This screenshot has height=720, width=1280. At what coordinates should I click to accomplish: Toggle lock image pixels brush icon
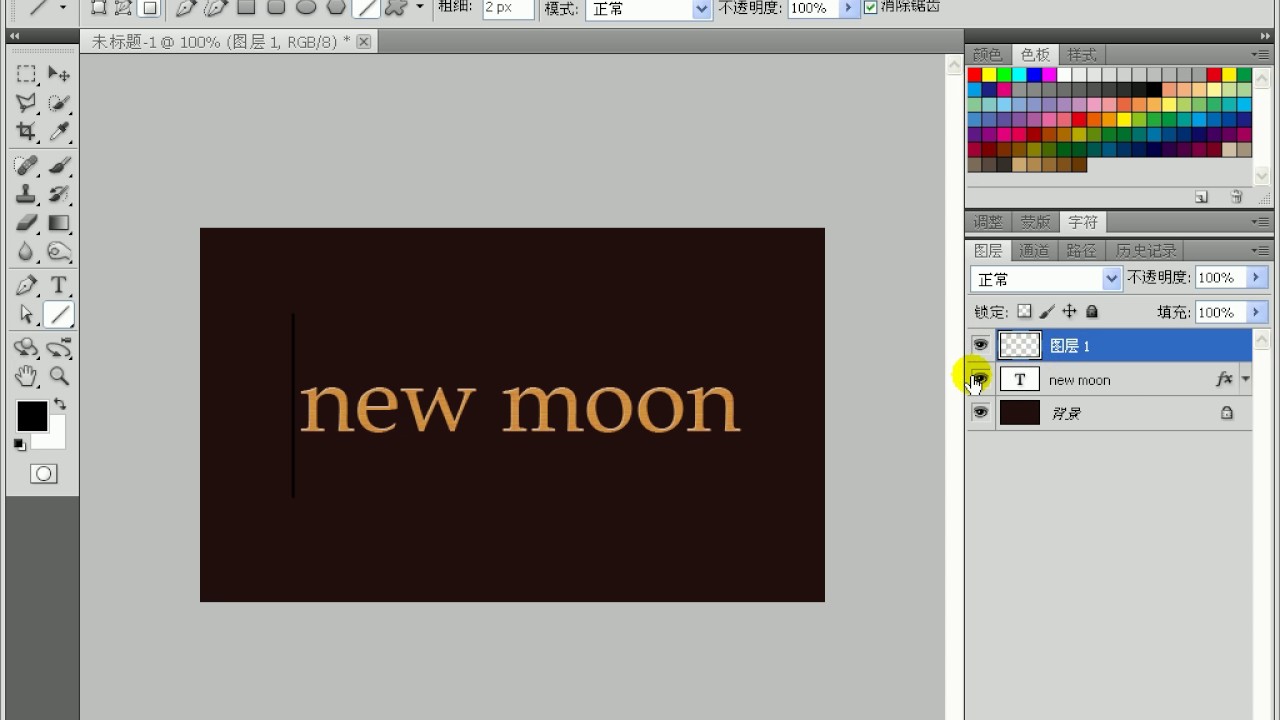click(x=1047, y=312)
